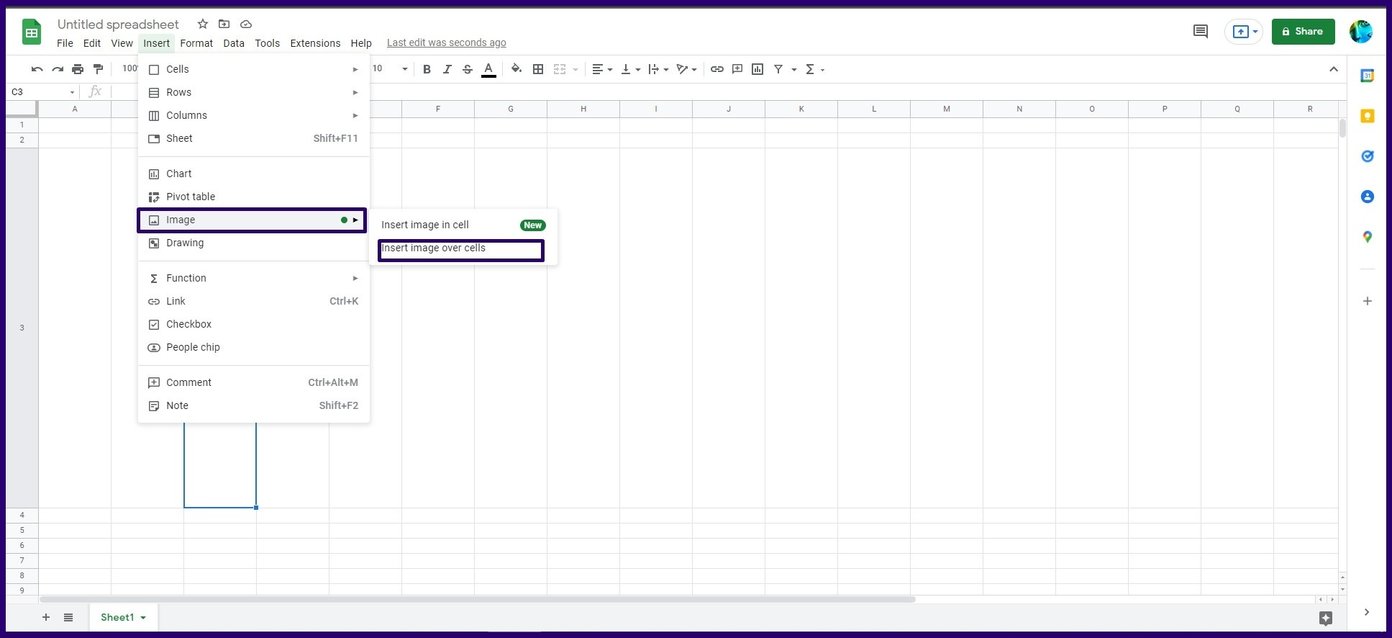Open the fill color bucket
The height and width of the screenshot is (638, 1392).
tap(517, 69)
